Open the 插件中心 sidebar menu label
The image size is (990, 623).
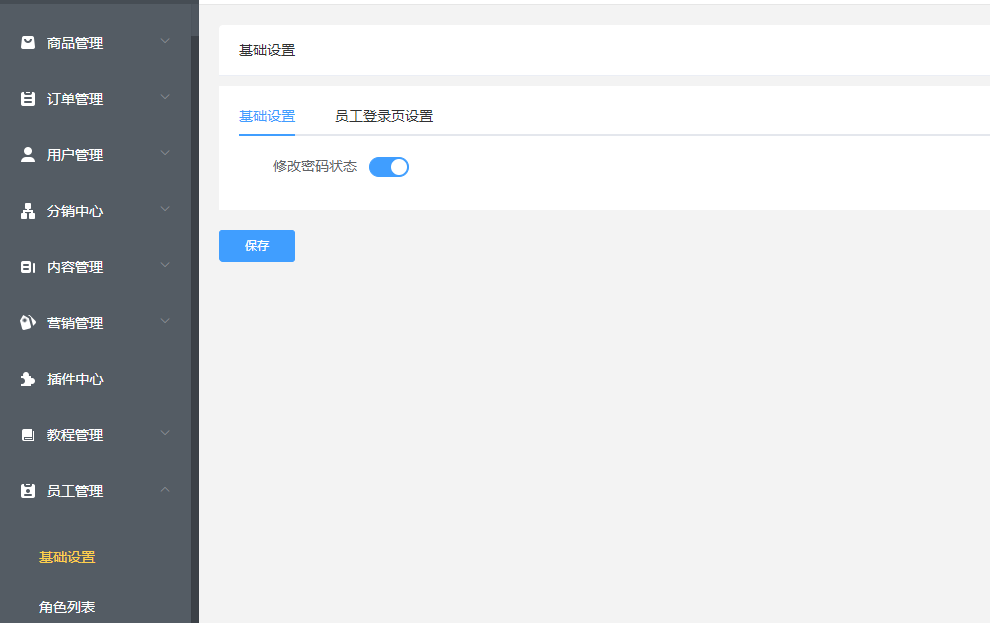pos(75,379)
